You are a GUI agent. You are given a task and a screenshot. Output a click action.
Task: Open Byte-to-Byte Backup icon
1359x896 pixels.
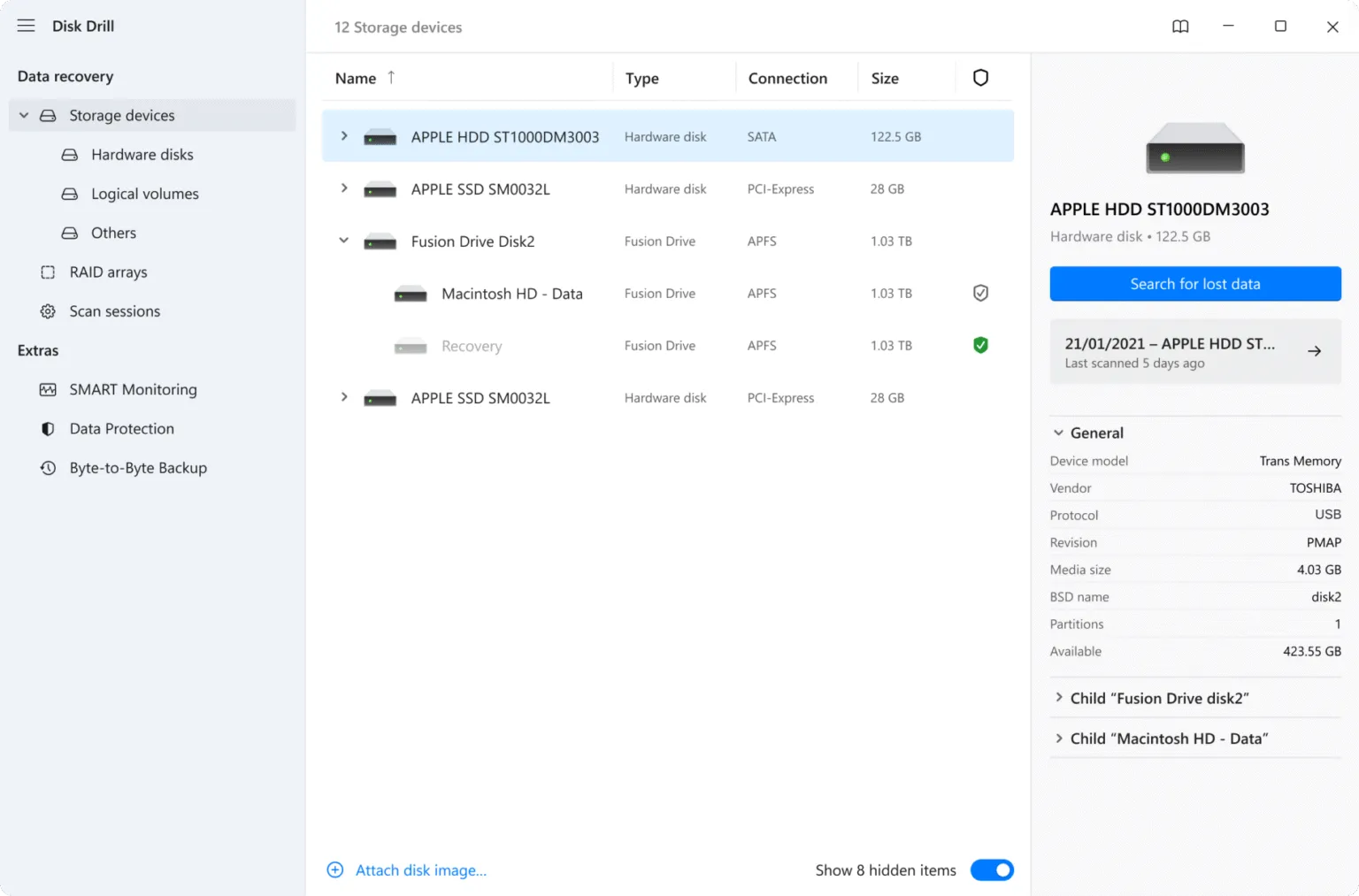47,467
